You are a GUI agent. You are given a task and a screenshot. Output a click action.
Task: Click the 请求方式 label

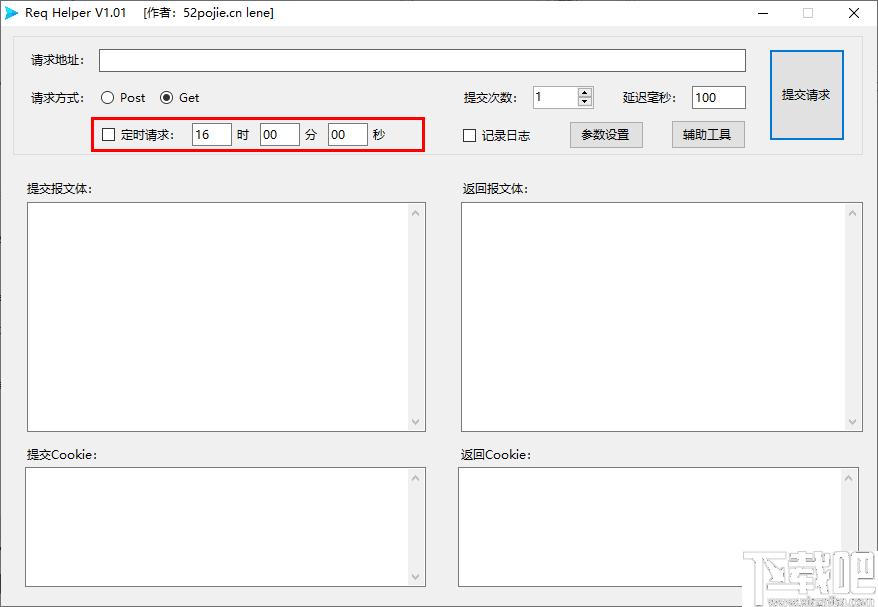click(57, 98)
